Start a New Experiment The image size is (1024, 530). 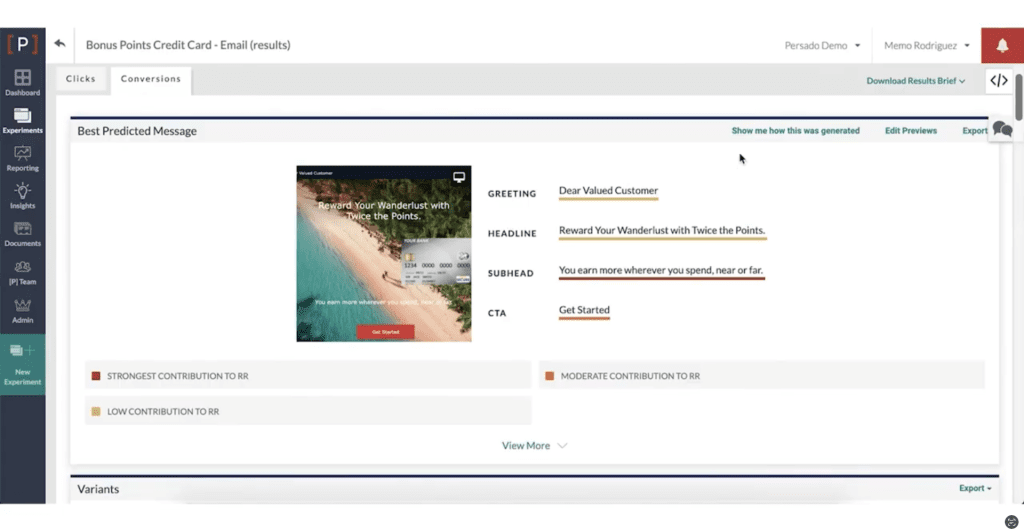(22, 364)
